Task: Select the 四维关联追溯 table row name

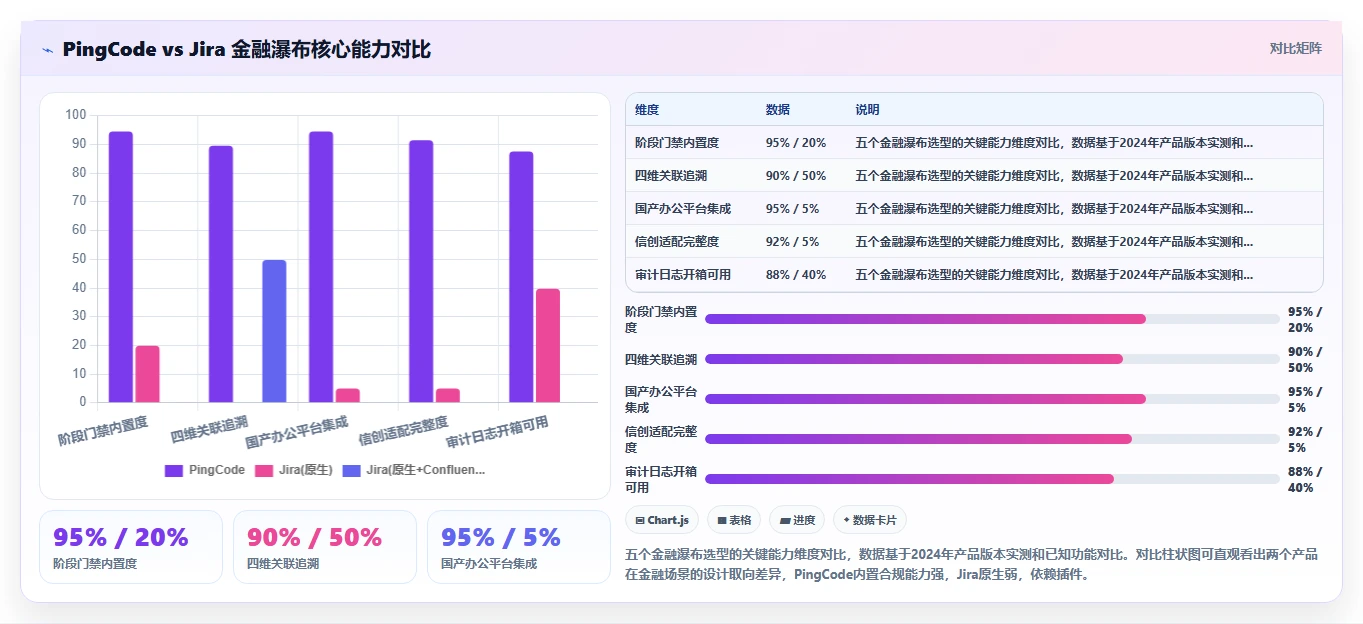Action: 671,176
